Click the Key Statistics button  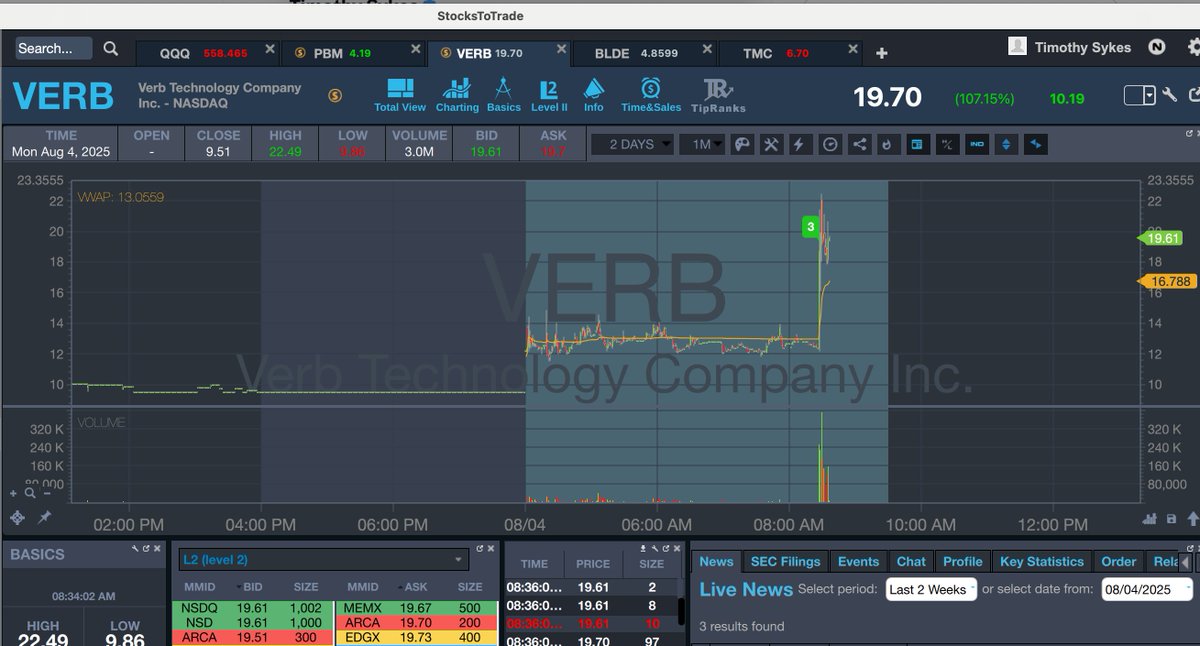1041,561
